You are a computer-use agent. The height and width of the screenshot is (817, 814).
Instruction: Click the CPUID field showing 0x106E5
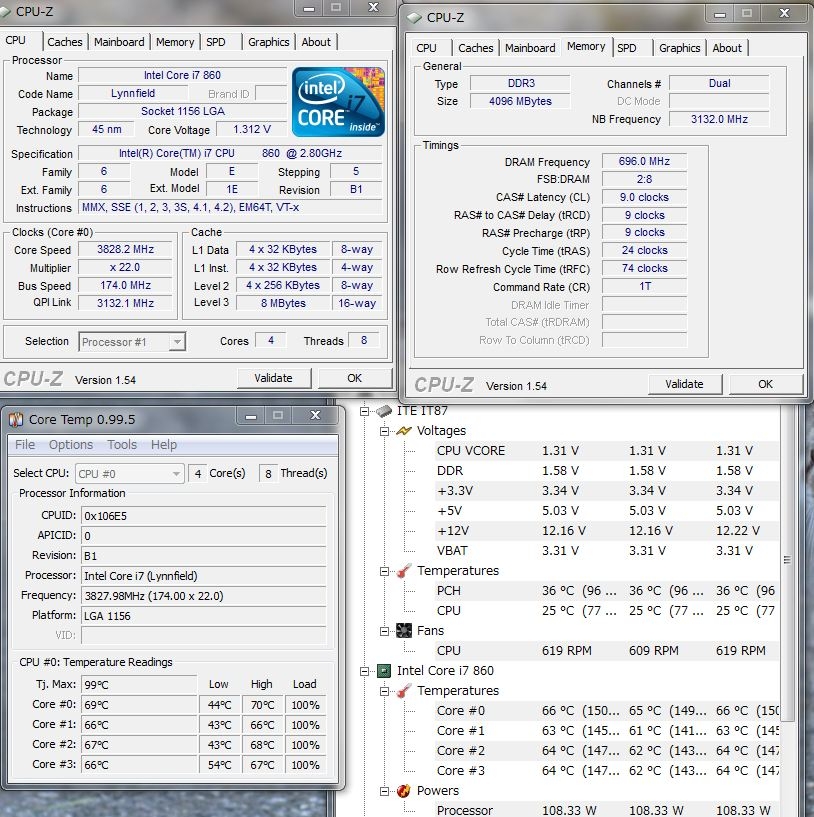[x=204, y=516]
